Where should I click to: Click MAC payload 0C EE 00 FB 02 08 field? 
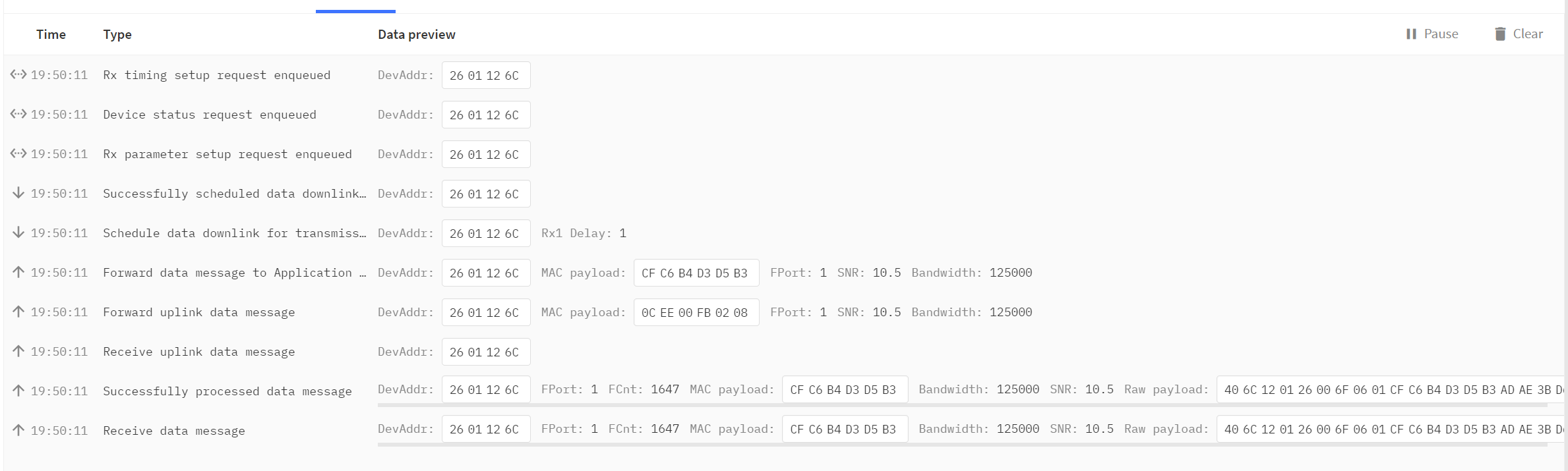click(696, 312)
